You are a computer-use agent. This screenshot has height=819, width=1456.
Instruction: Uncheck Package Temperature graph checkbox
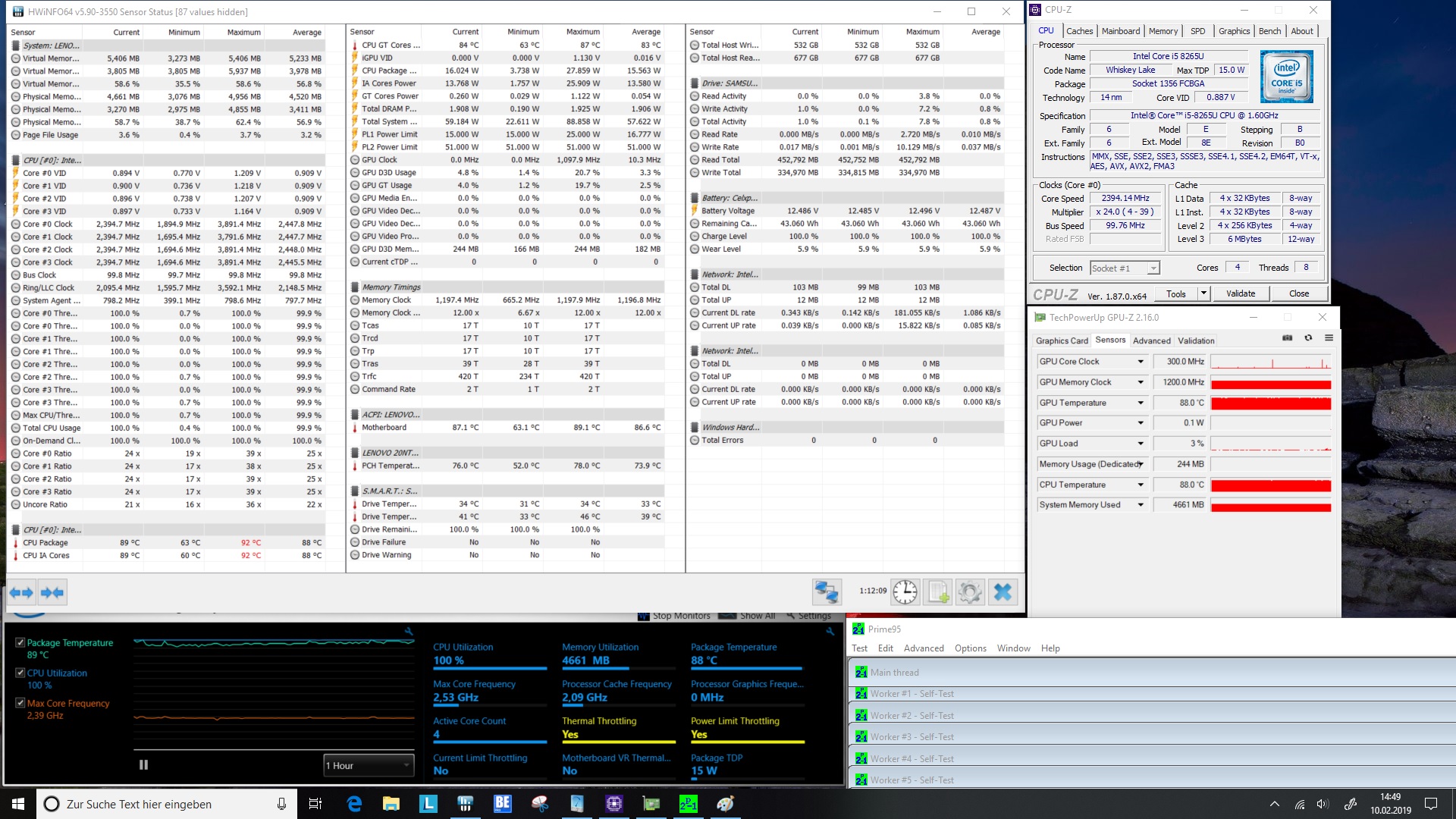(20, 642)
